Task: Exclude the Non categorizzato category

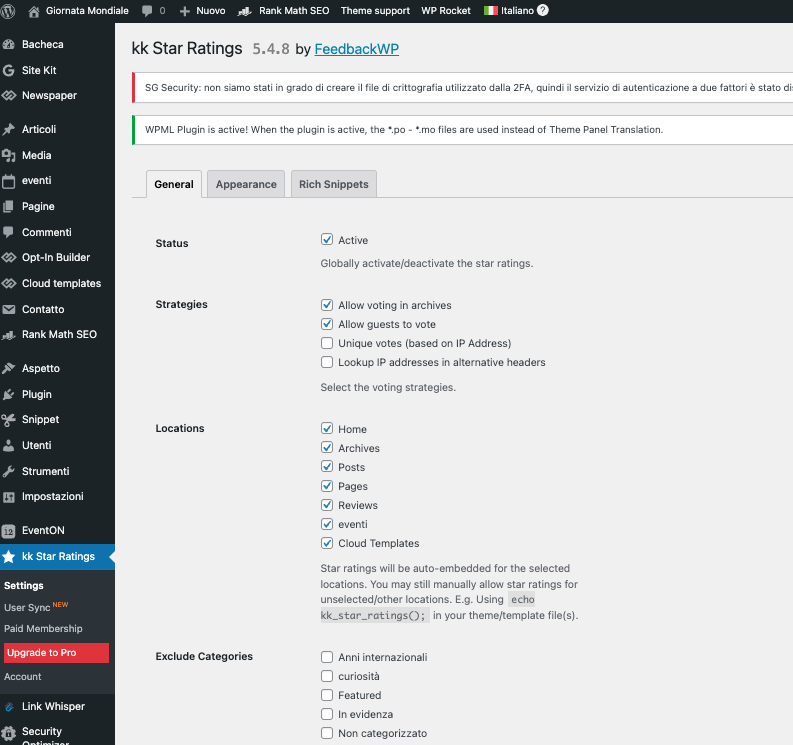Action: click(327, 733)
